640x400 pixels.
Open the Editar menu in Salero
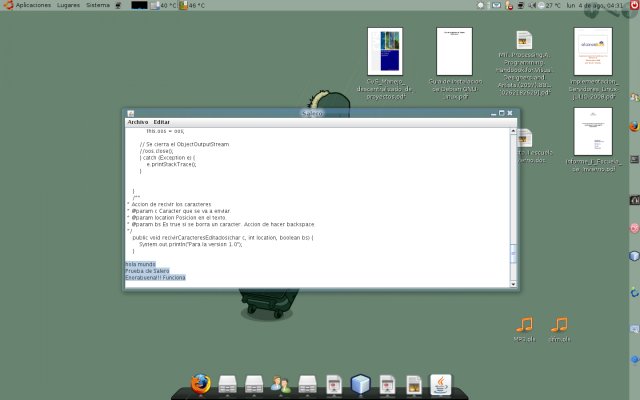pos(161,122)
